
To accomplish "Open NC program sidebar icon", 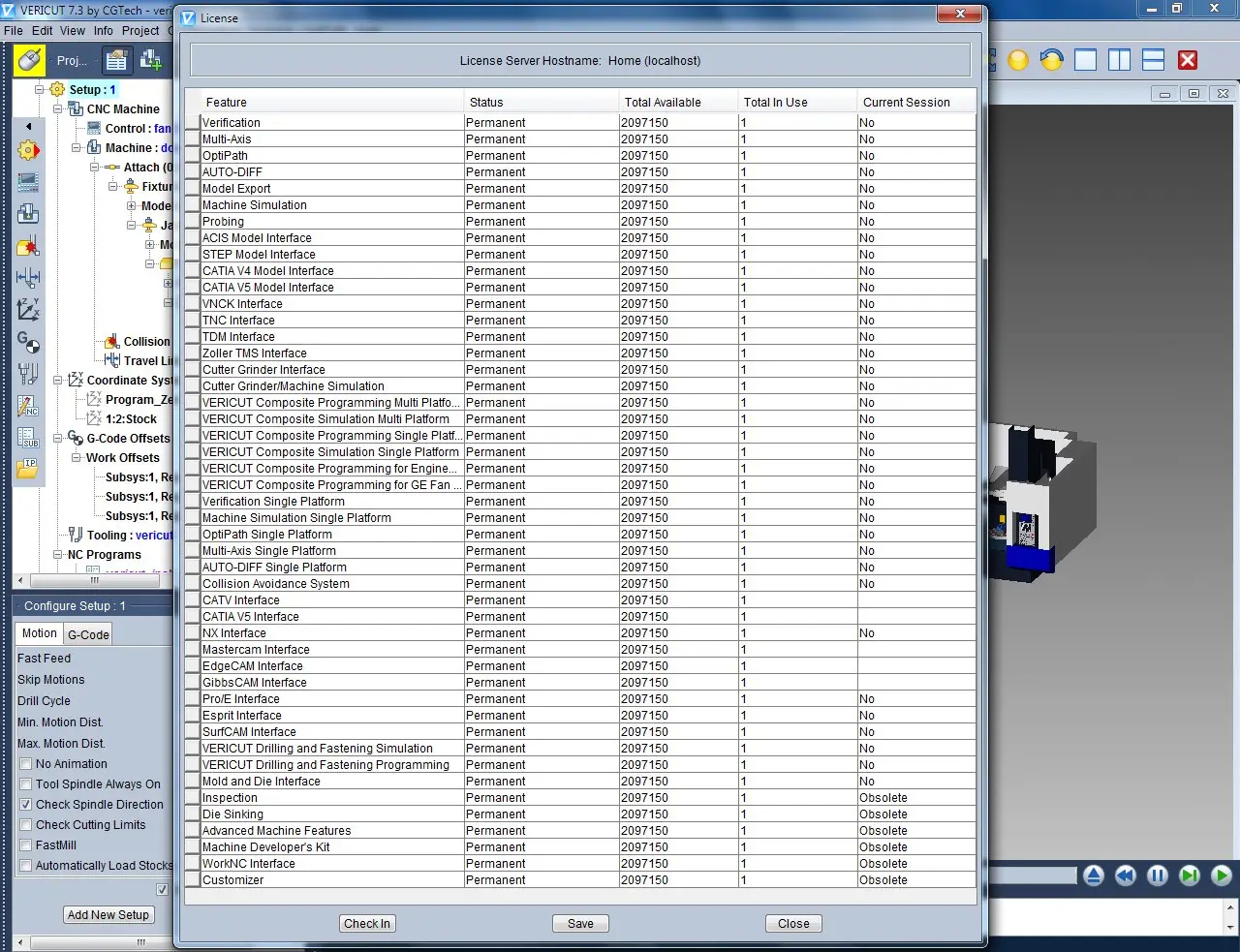I will pyautogui.click(x=28, y=406).
